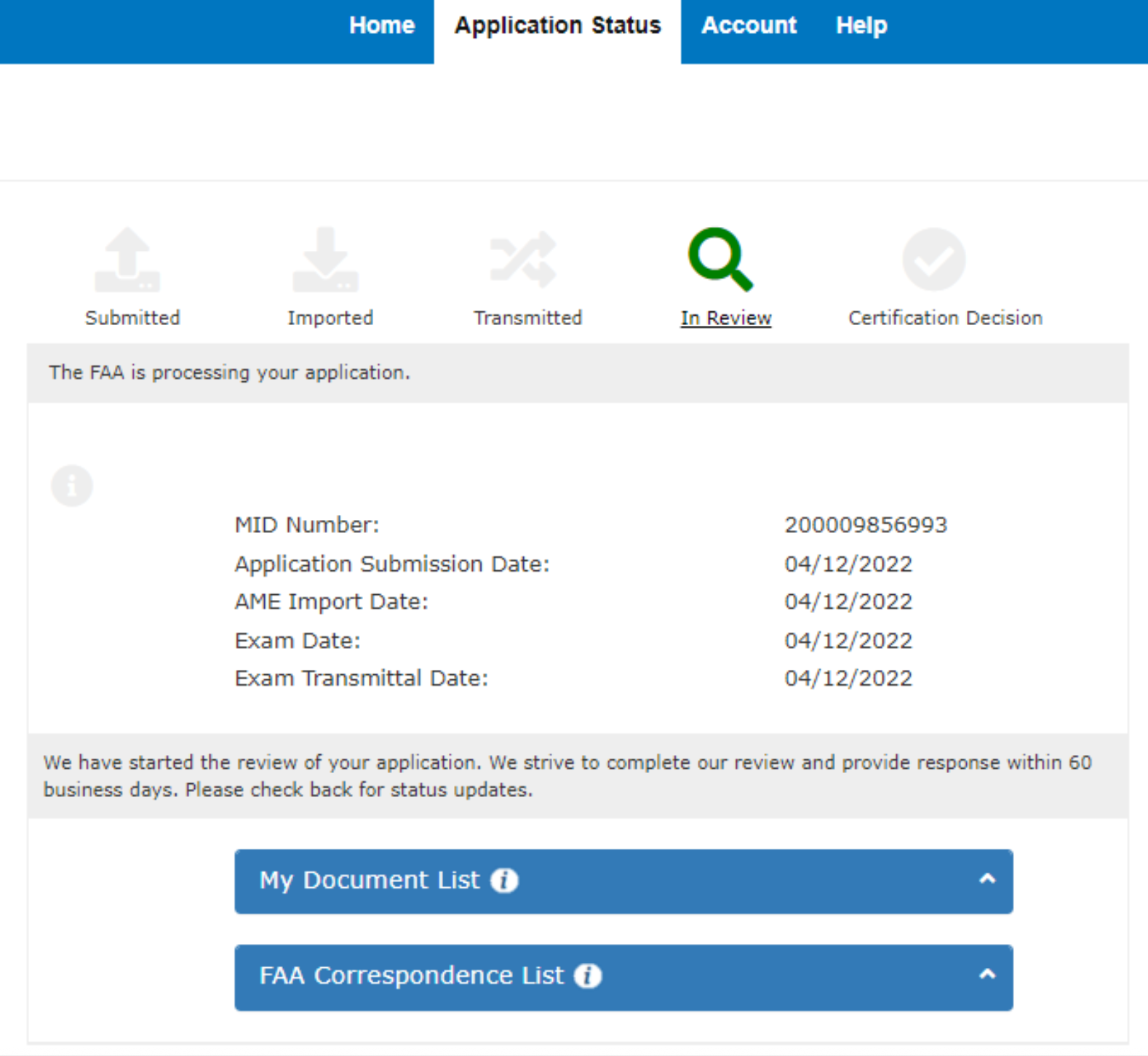This screenshot has width=1148, height=1056.
Task: Open the FAA Correspondence List info icon
Action: click(588, 976)
